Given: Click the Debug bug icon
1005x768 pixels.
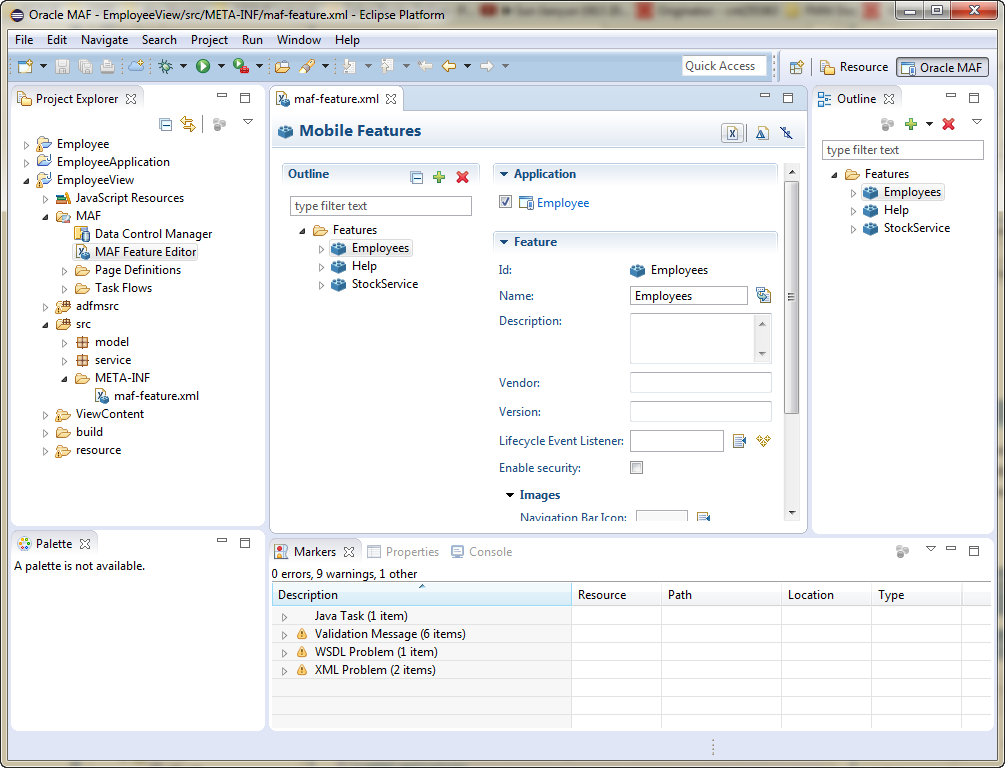Looking at the screenshot, I should (165, 66).
